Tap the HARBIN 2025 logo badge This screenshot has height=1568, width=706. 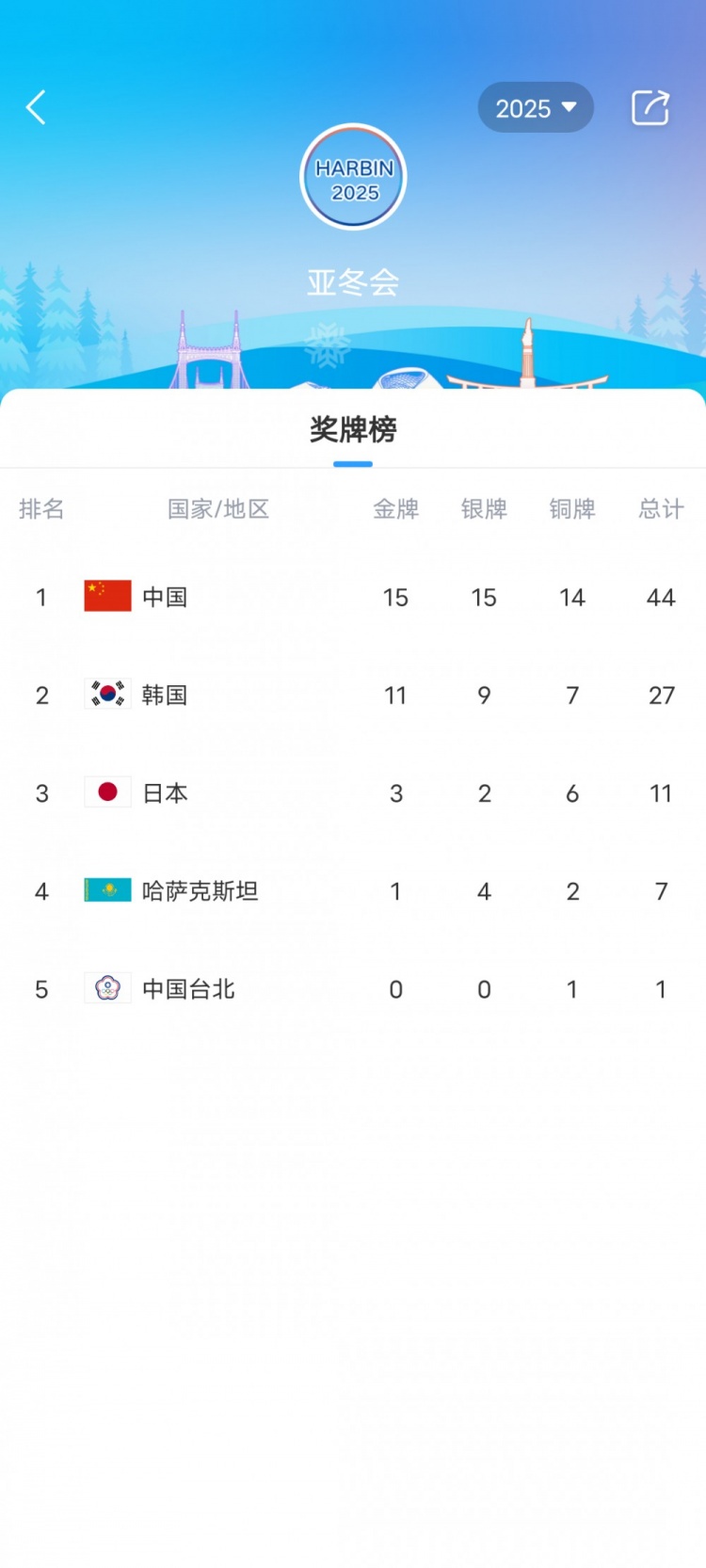tap(353, 178)
